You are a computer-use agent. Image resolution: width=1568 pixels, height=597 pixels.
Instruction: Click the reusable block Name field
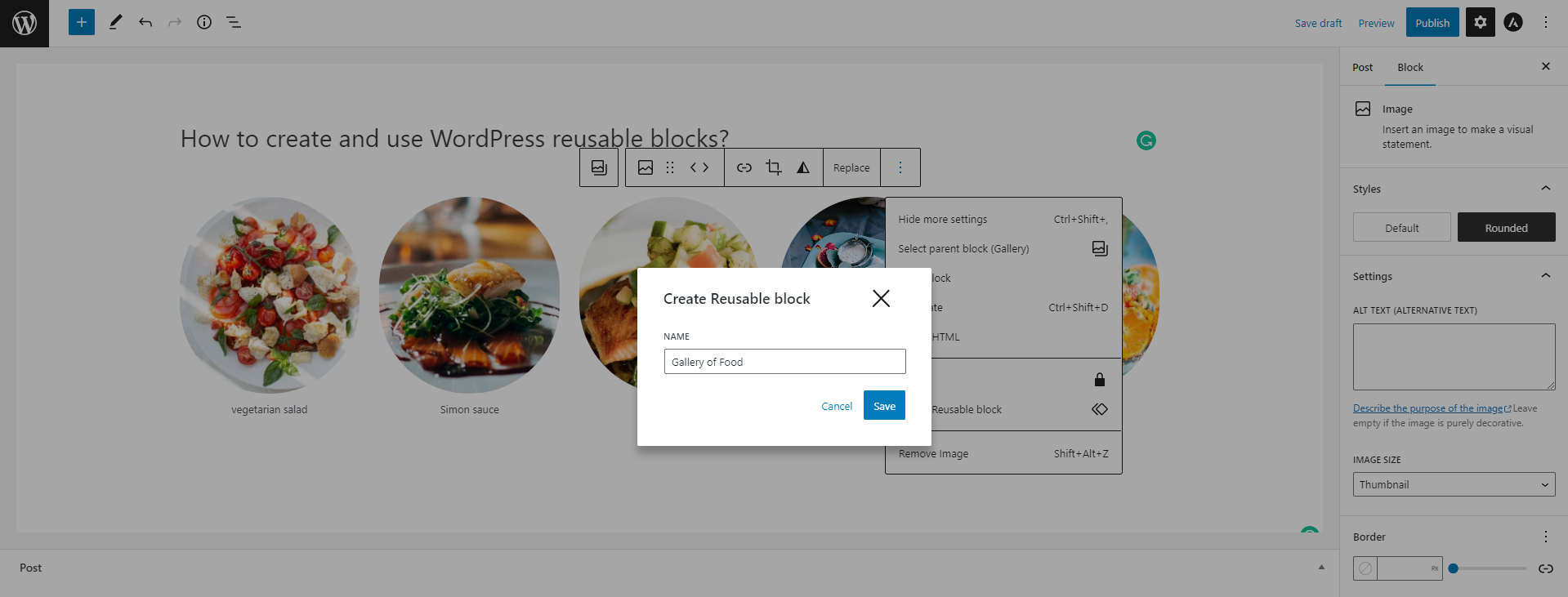785,362
